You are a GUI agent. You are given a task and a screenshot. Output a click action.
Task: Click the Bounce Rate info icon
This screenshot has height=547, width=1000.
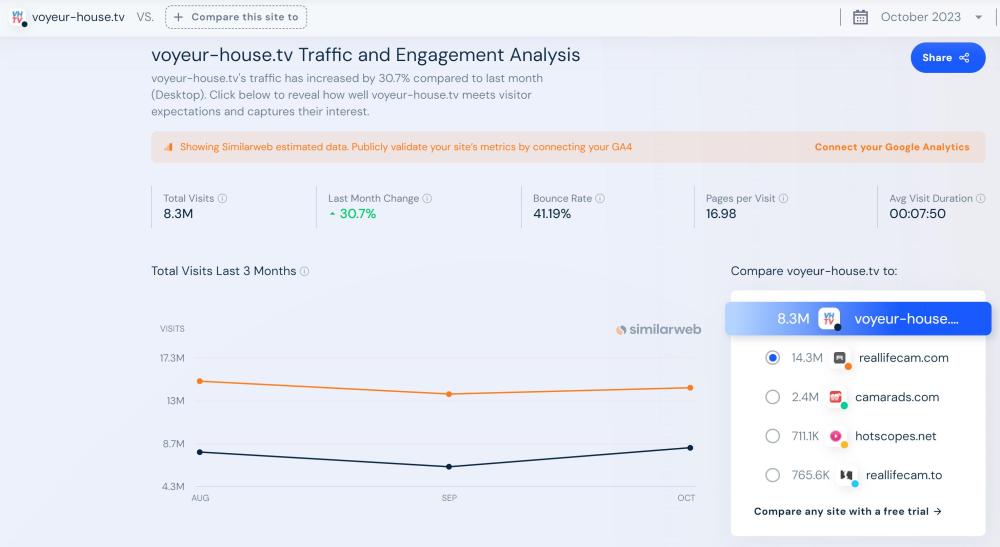point(601,199)
